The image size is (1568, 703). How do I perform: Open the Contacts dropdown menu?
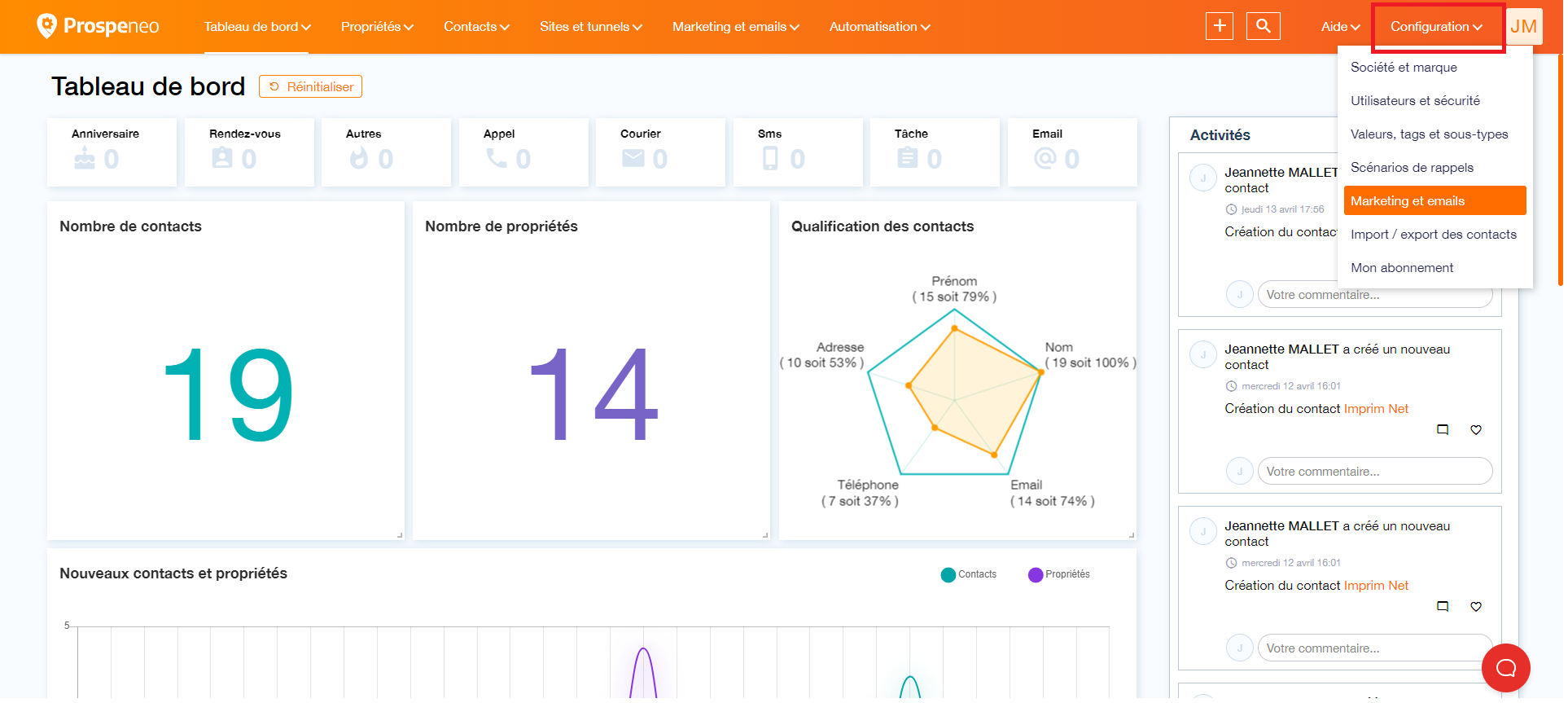click(476, 27)
